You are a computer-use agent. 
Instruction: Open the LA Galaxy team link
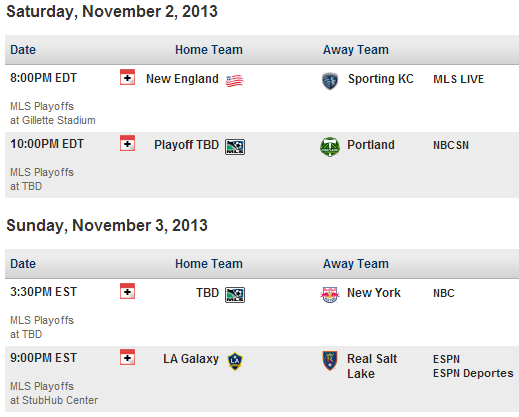(191, 359)
